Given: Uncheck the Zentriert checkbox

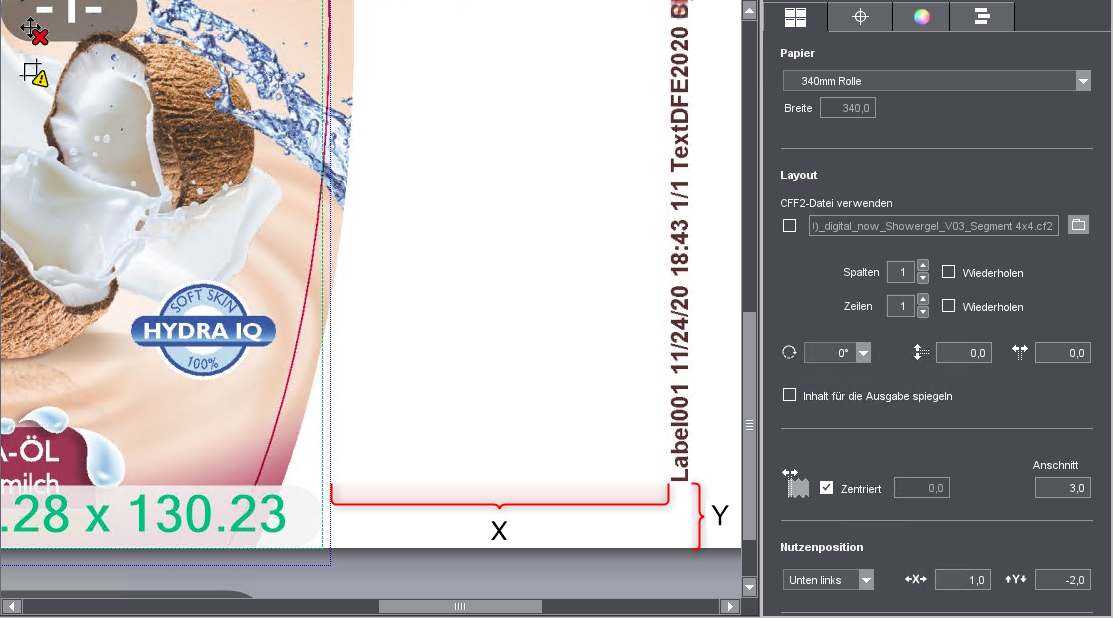Looking at the screenshot, I should click(826, 488).
